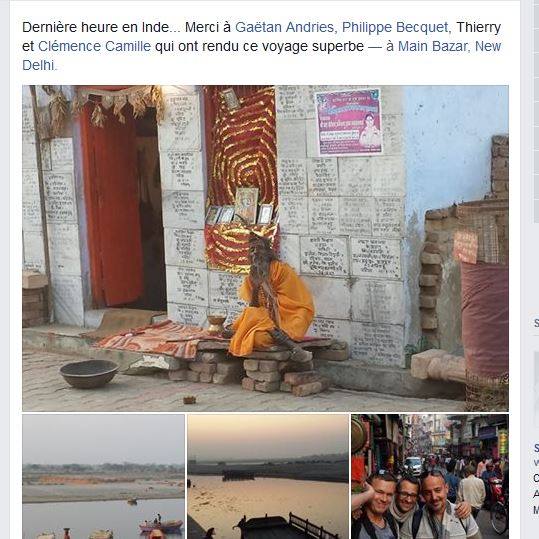Click the framed shrine pictures in main photo
Screen dimensions: 539x539
240,207
